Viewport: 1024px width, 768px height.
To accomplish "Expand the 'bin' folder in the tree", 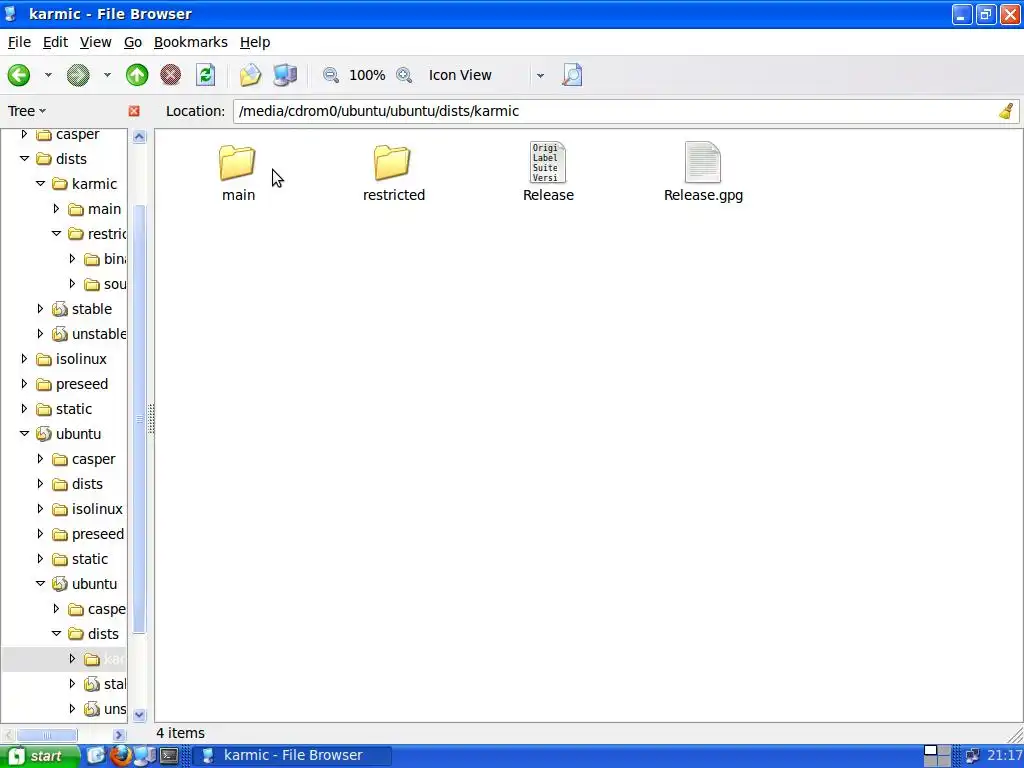I will tap(72, 259).
